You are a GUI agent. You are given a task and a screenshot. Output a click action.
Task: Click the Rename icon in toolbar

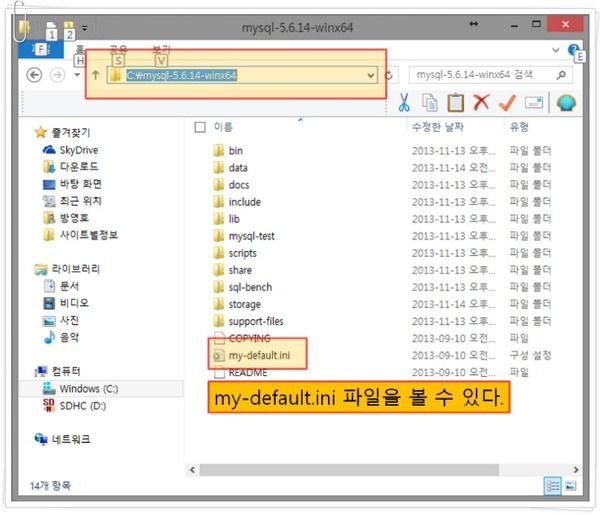pyautogui.click(x=534, y=103)
